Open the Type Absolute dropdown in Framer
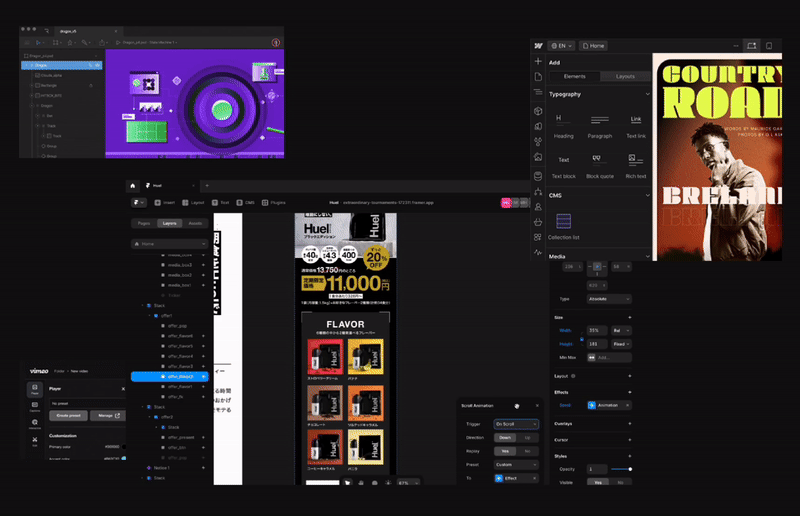Image resolution: width=800 pixels, height=516 pixels. (609, 299)
